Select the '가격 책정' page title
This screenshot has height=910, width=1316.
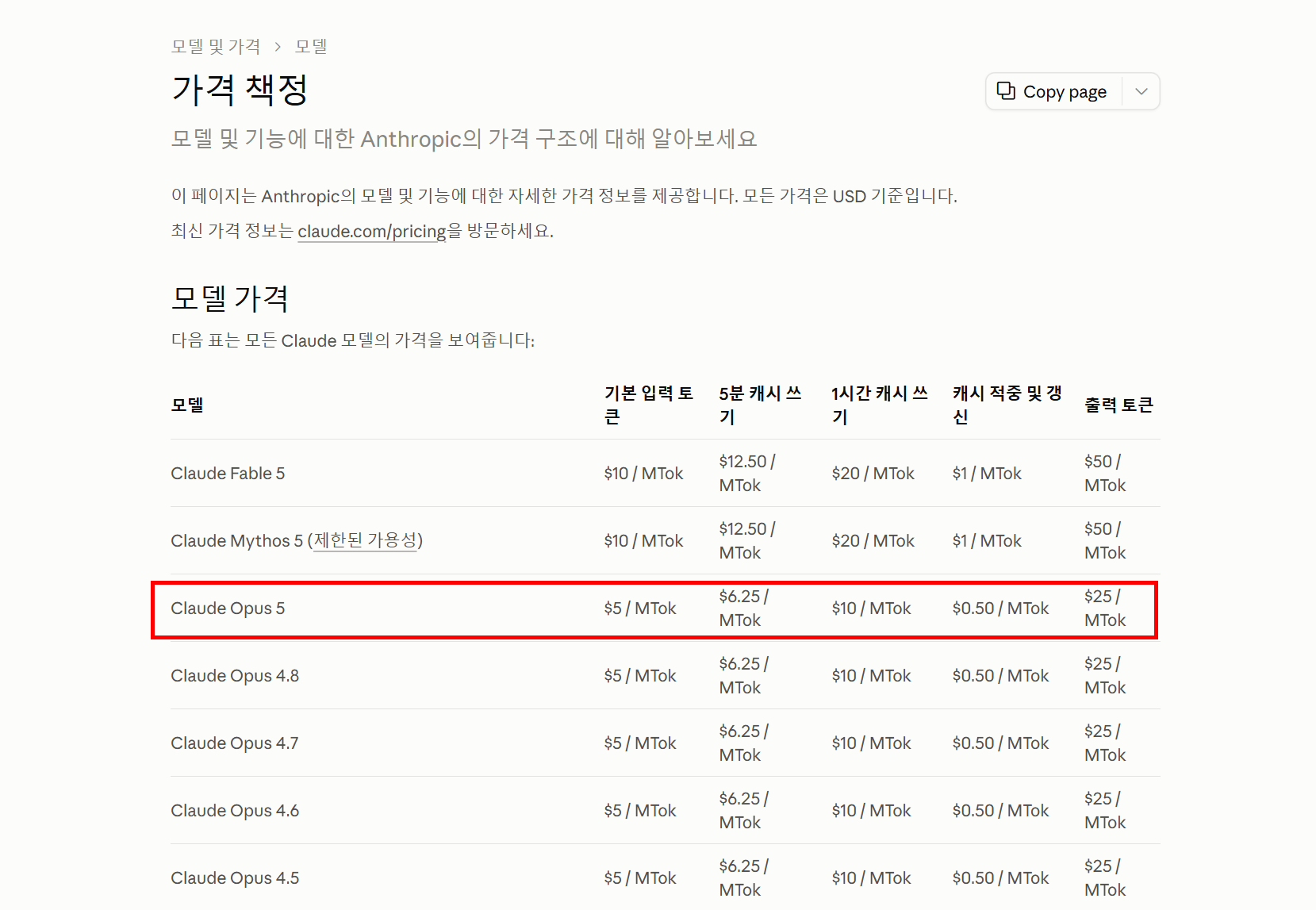pos(240,90)
